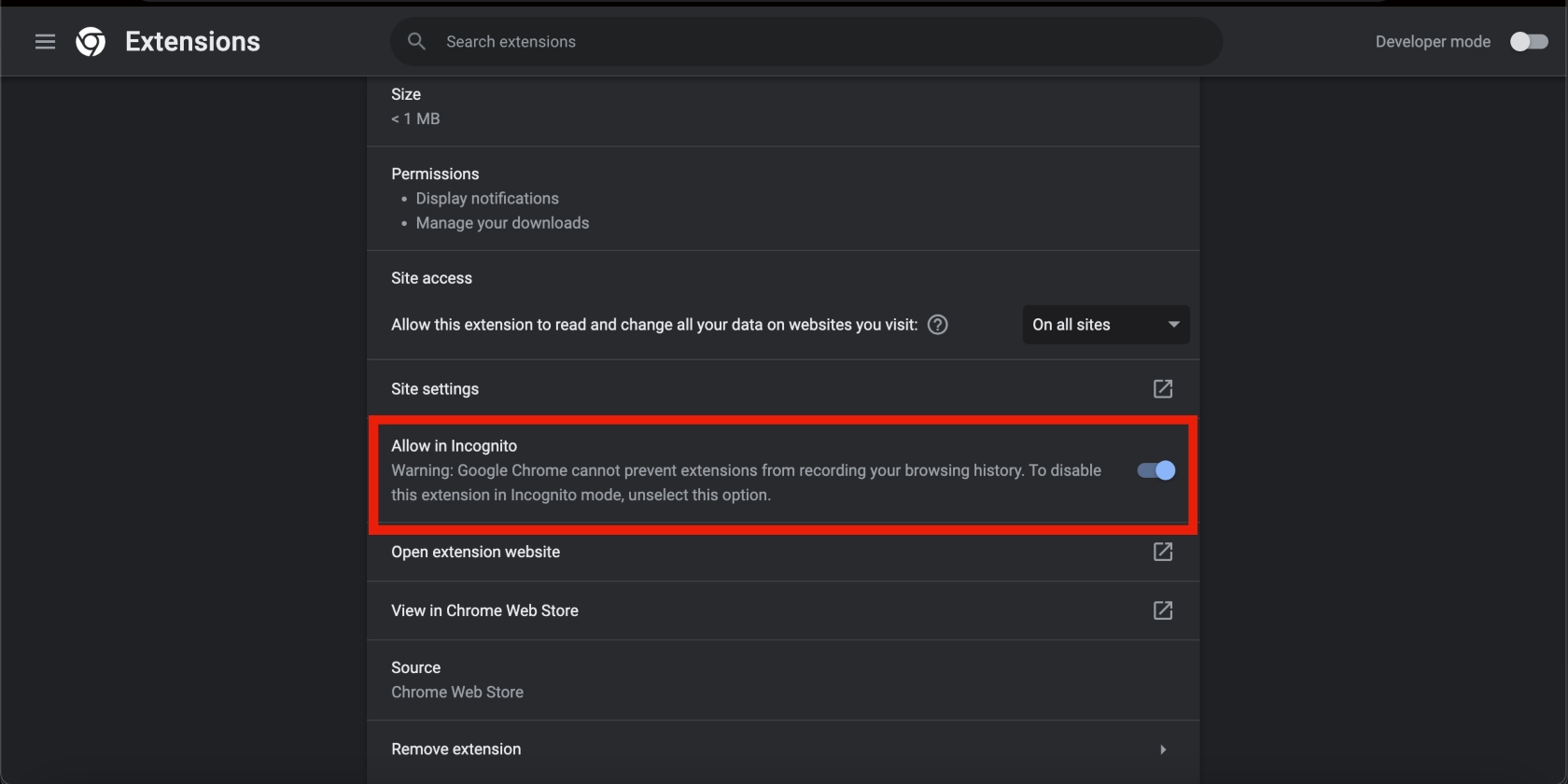Viewport: 1568px width, 784px height.
Task: Expand the Remove extension arrow
Action: [x=1163, y=749]
